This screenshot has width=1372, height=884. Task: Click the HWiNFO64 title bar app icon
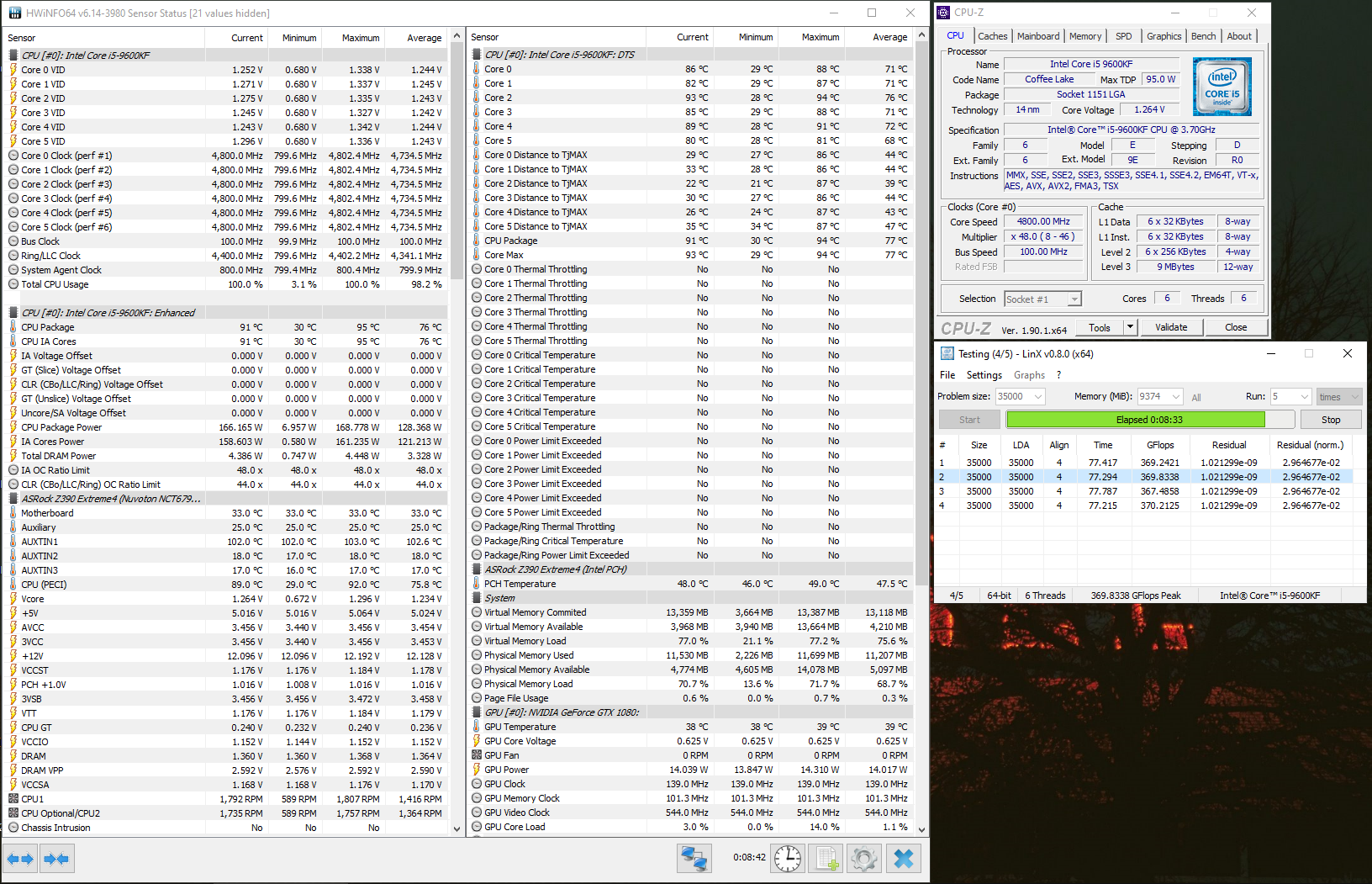coord(15,13)
